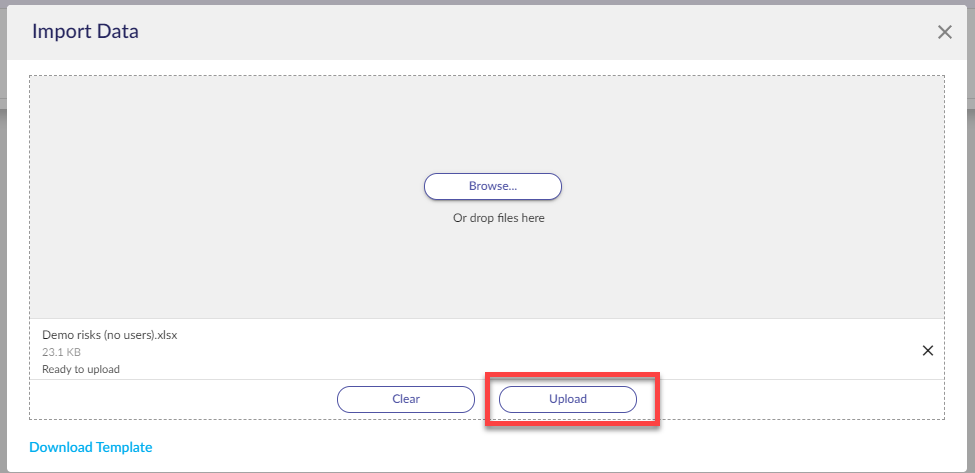
Task: Open the Download Template link
Action: 91,447
